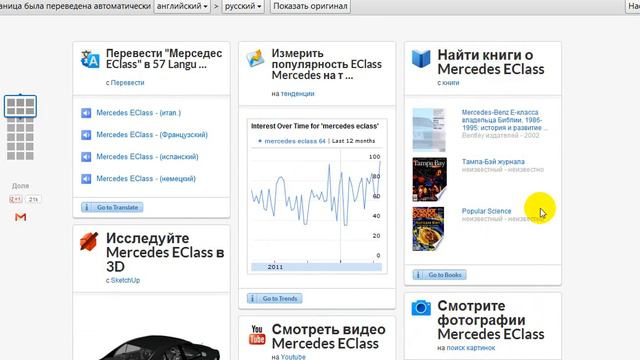Open the Тампа-Бэй журнала book link
Image resolution: width=640 pixels, height=360 pixels.
click(x=493, y=162)
